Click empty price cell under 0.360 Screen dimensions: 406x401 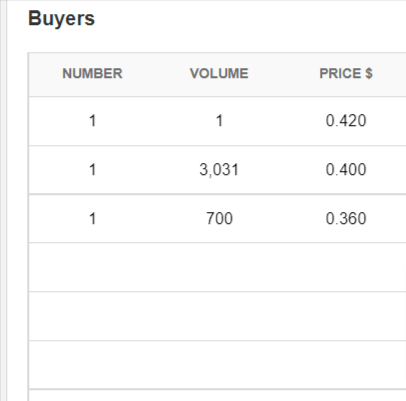tap(346, 267)
